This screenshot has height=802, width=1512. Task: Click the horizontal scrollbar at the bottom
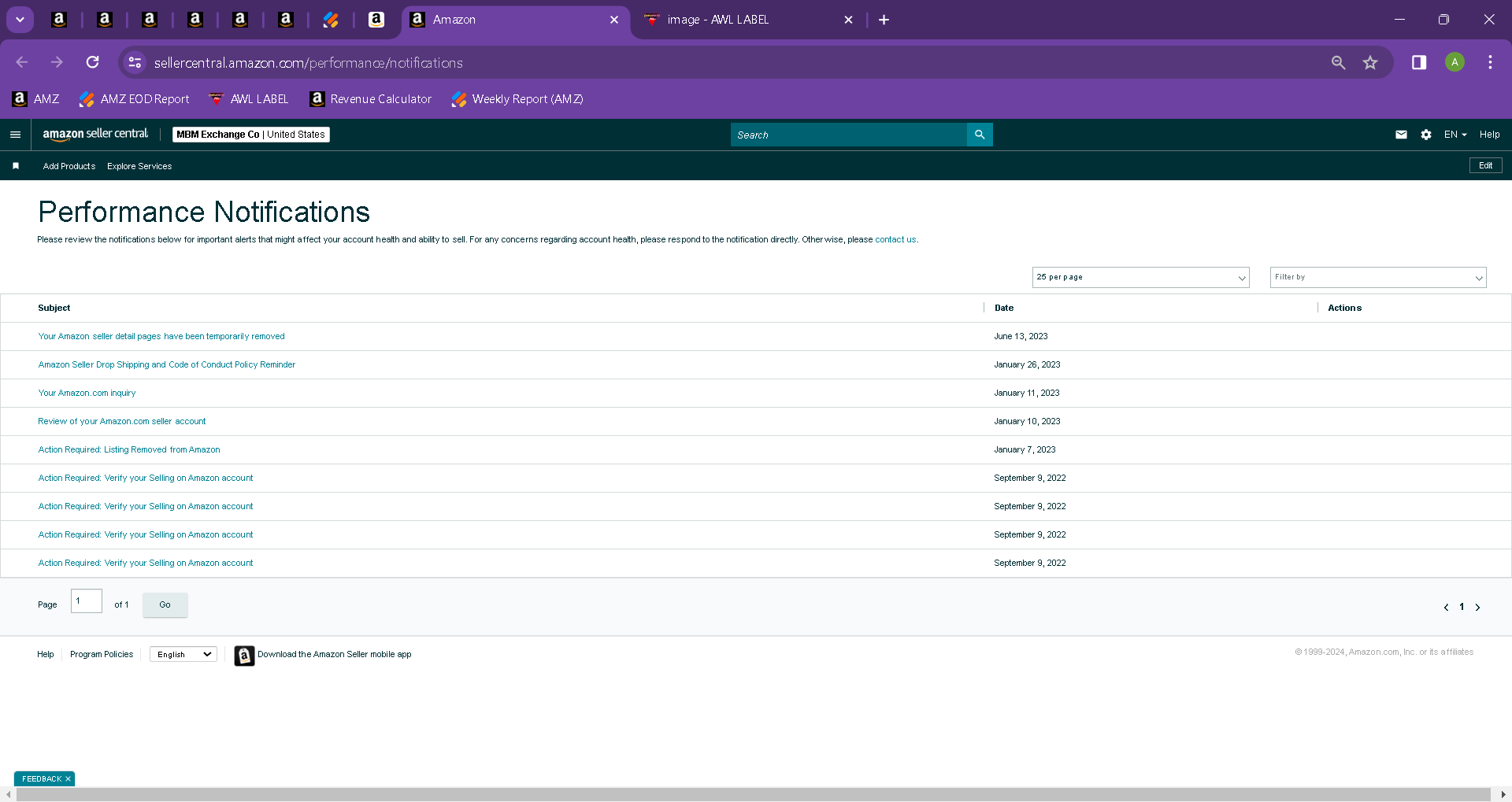tap(753, 795)
